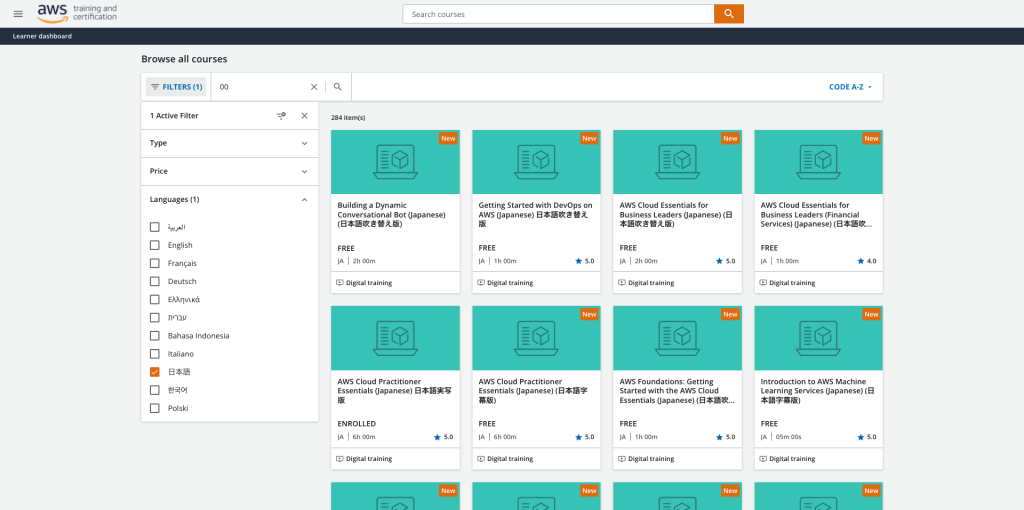Check the Ελληνικά language checkbox
The image size is (1024, 510).
point(155,300)
